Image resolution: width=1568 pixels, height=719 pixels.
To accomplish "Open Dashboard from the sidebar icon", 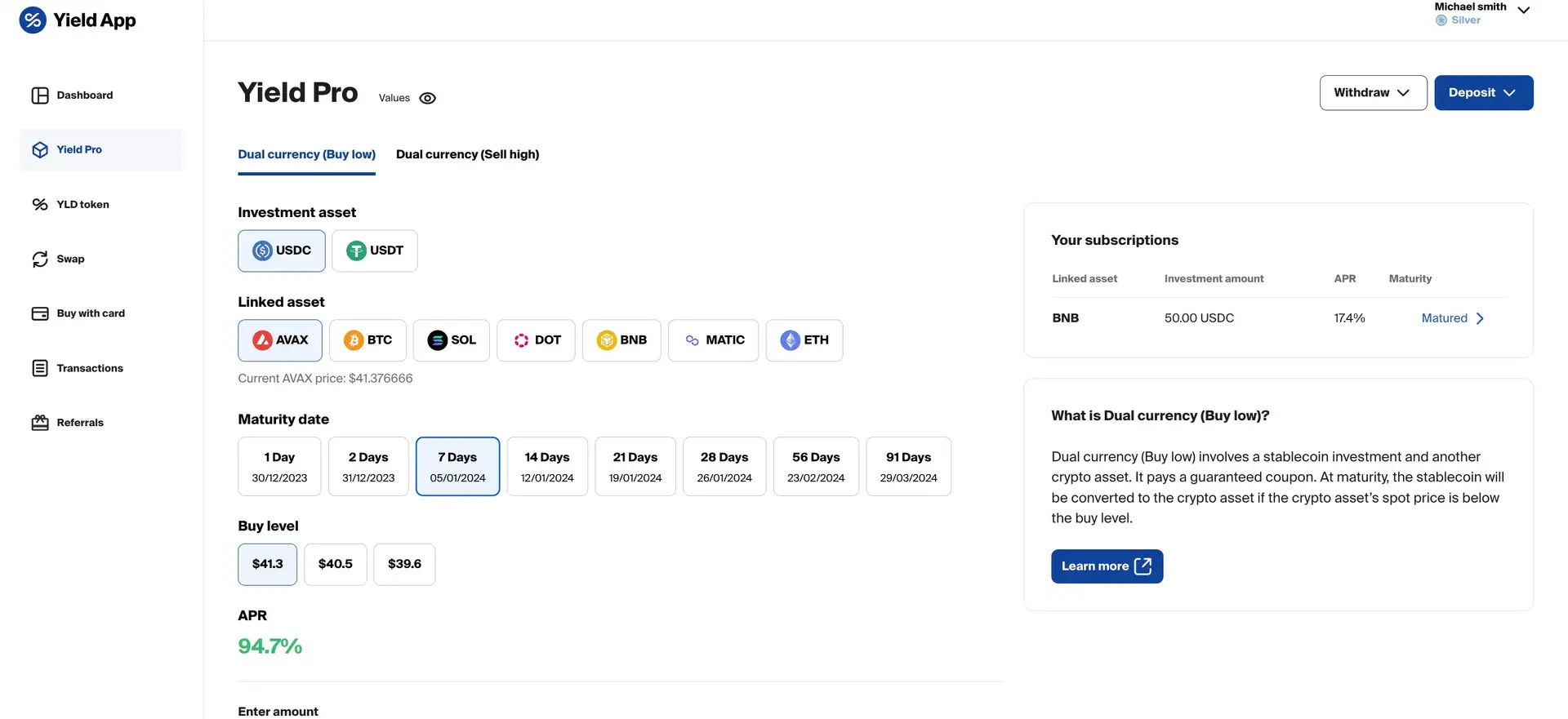I will tap(40, 95).
